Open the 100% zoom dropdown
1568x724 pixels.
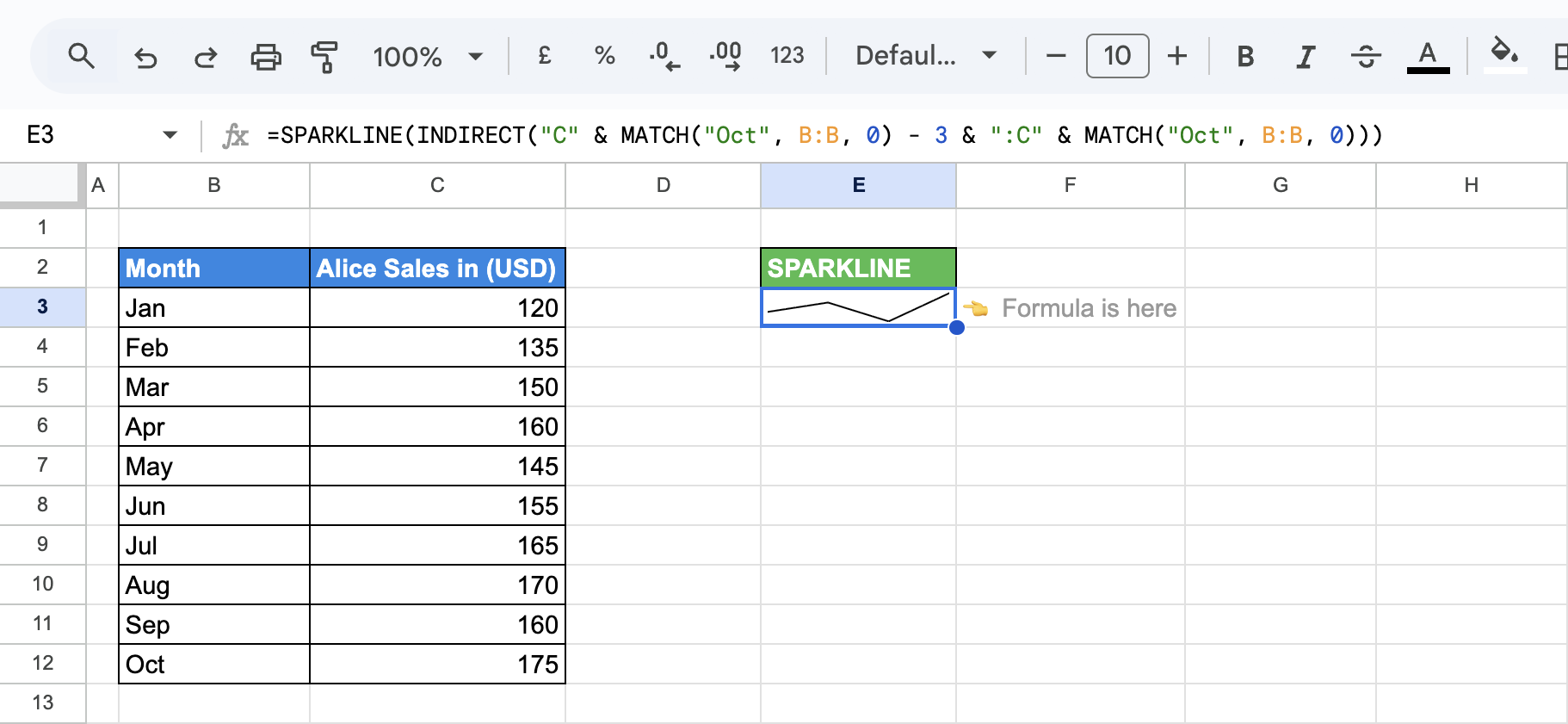tap(428, 57)
